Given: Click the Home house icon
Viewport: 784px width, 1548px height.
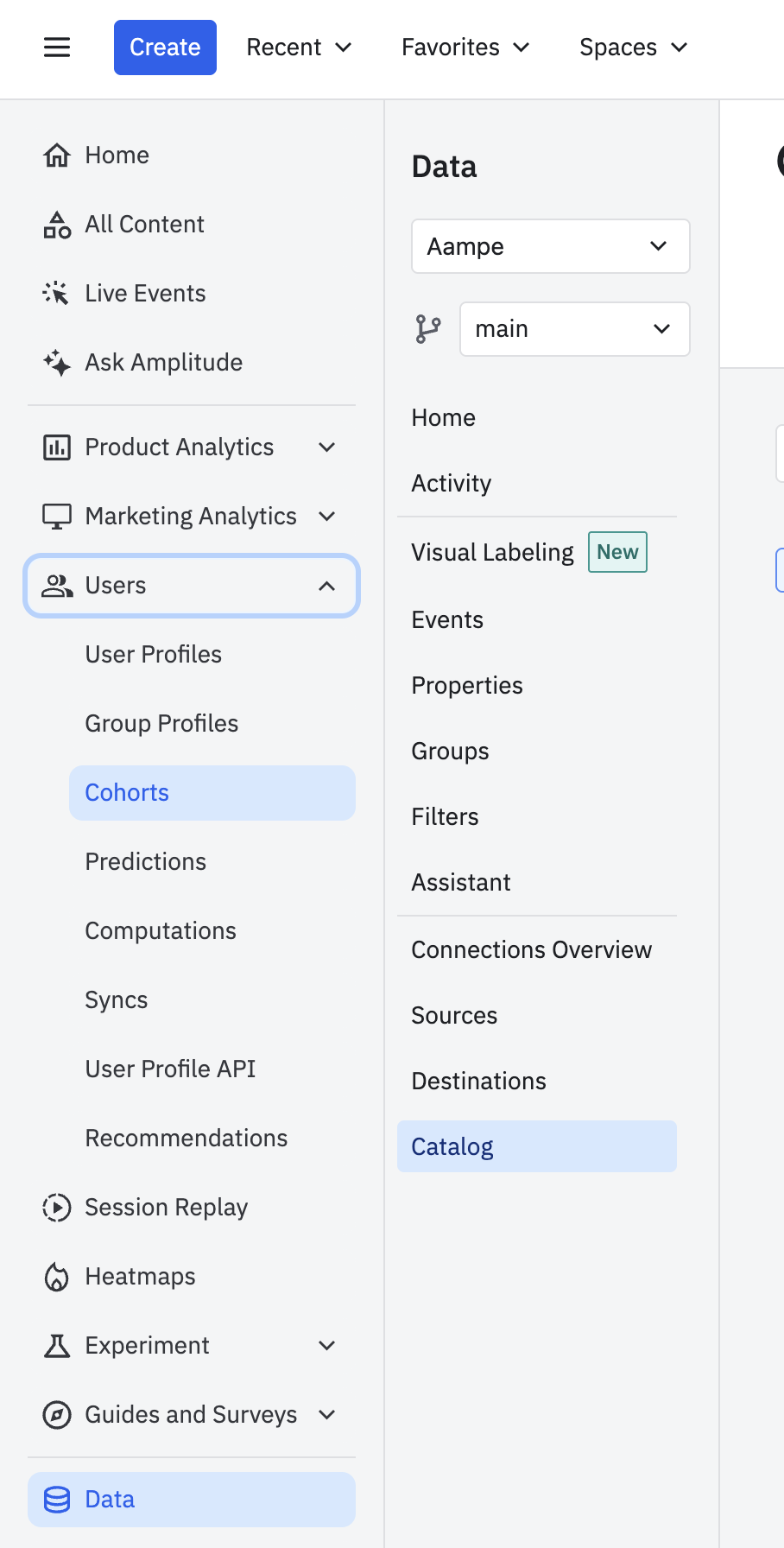Looking at the screenshot, I should point(57,155).
